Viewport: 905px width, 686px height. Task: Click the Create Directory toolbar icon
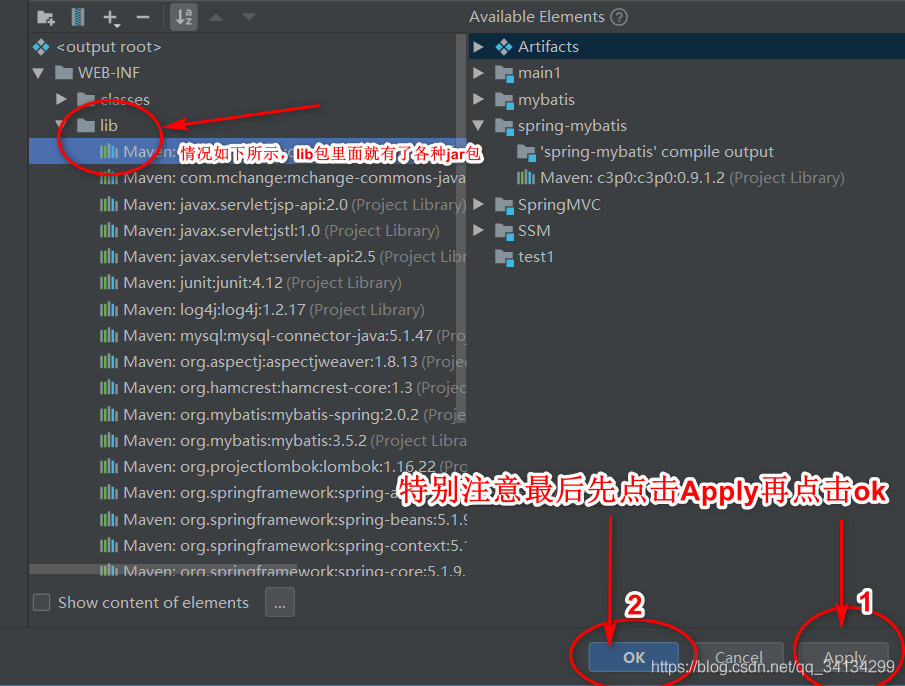[x=46, y=17]
